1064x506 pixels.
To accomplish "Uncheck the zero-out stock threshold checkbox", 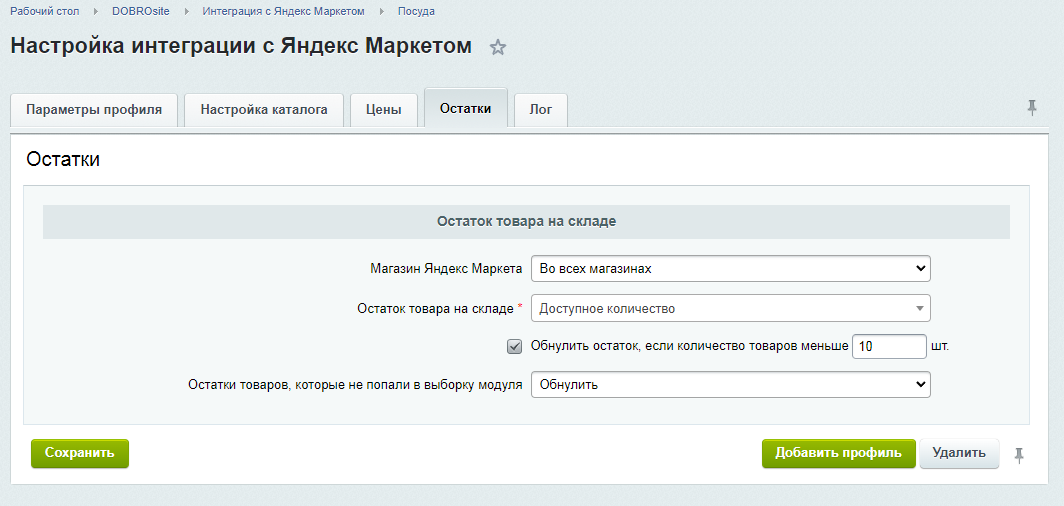I will point(514,347).
